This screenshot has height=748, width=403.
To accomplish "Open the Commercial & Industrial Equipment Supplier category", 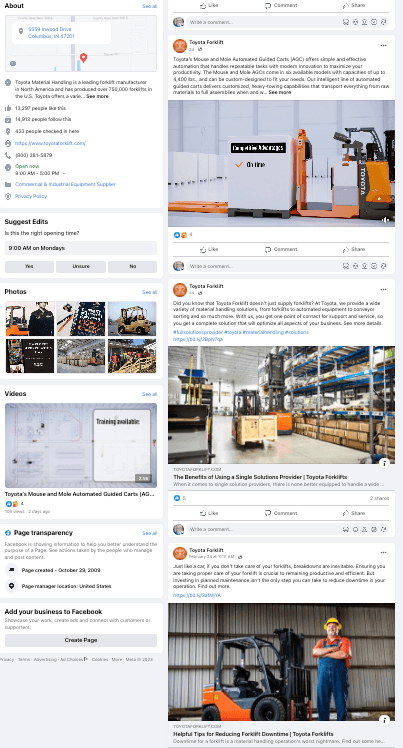I will (65, 184).
